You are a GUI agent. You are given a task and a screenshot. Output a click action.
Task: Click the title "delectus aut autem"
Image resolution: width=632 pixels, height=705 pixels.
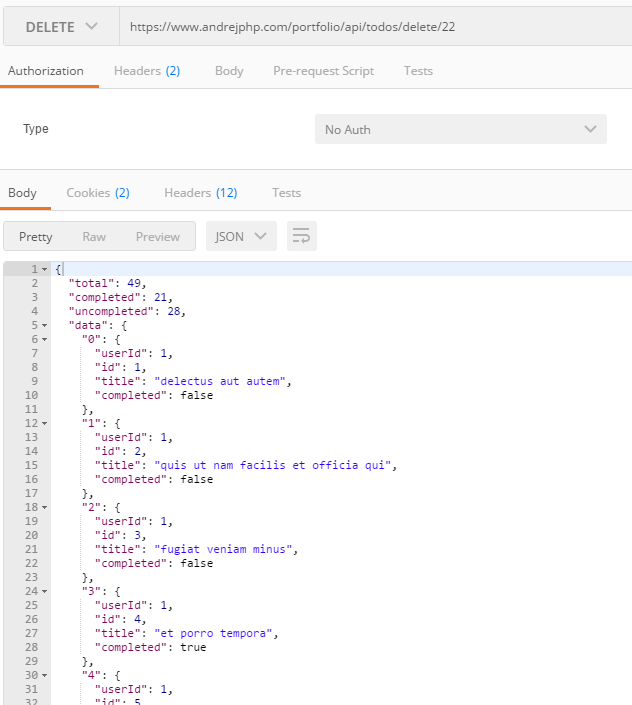(220, 381)
